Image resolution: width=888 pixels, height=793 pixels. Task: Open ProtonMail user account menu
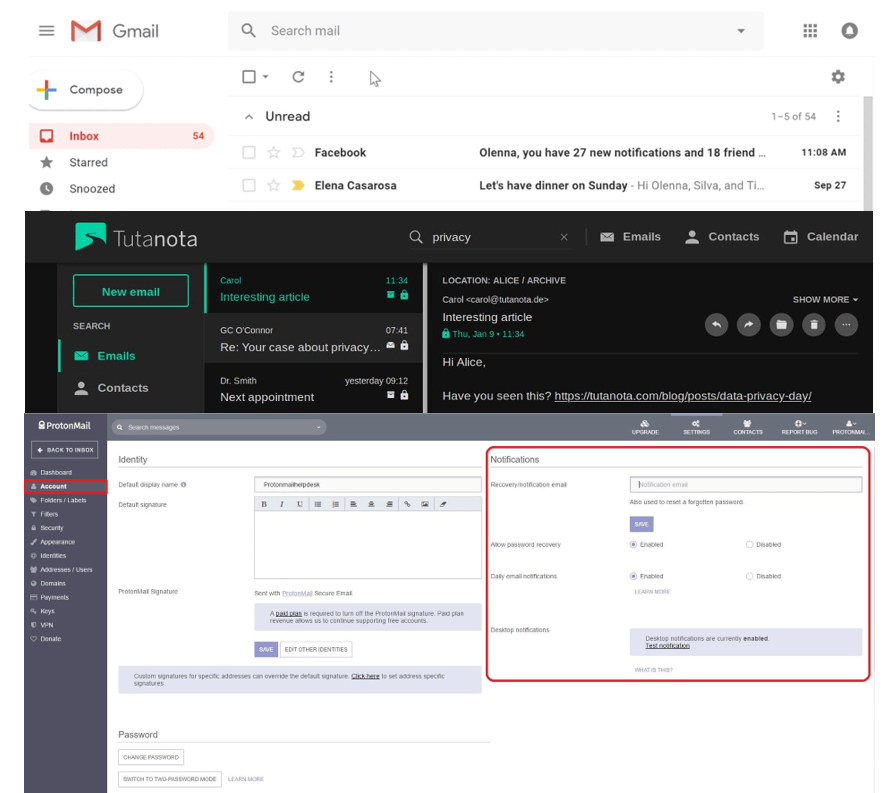point(851,427)
